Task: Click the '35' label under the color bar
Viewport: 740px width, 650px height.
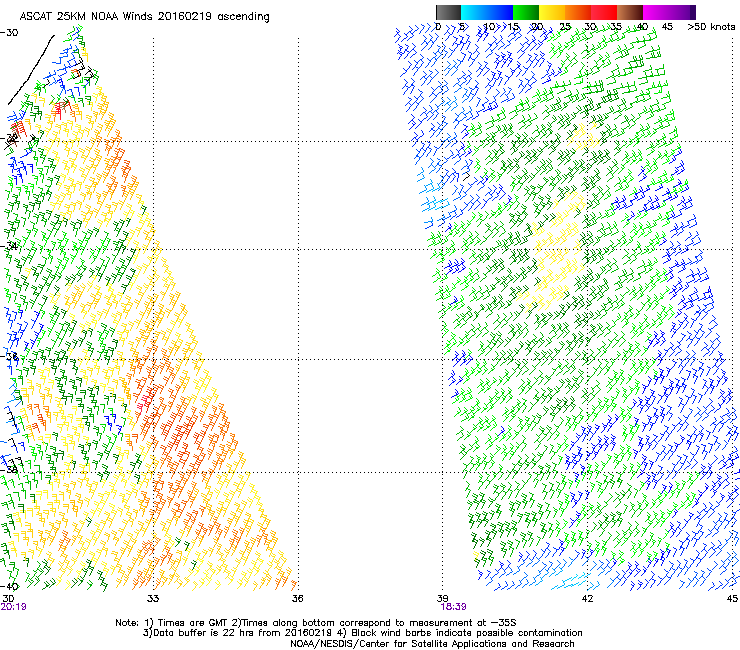Action: (616, 27)
